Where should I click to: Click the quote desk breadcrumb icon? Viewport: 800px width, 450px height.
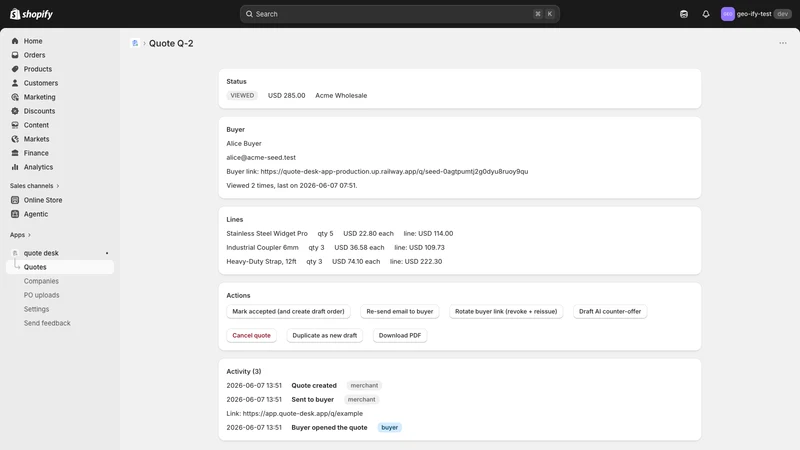tap(135, 43)
